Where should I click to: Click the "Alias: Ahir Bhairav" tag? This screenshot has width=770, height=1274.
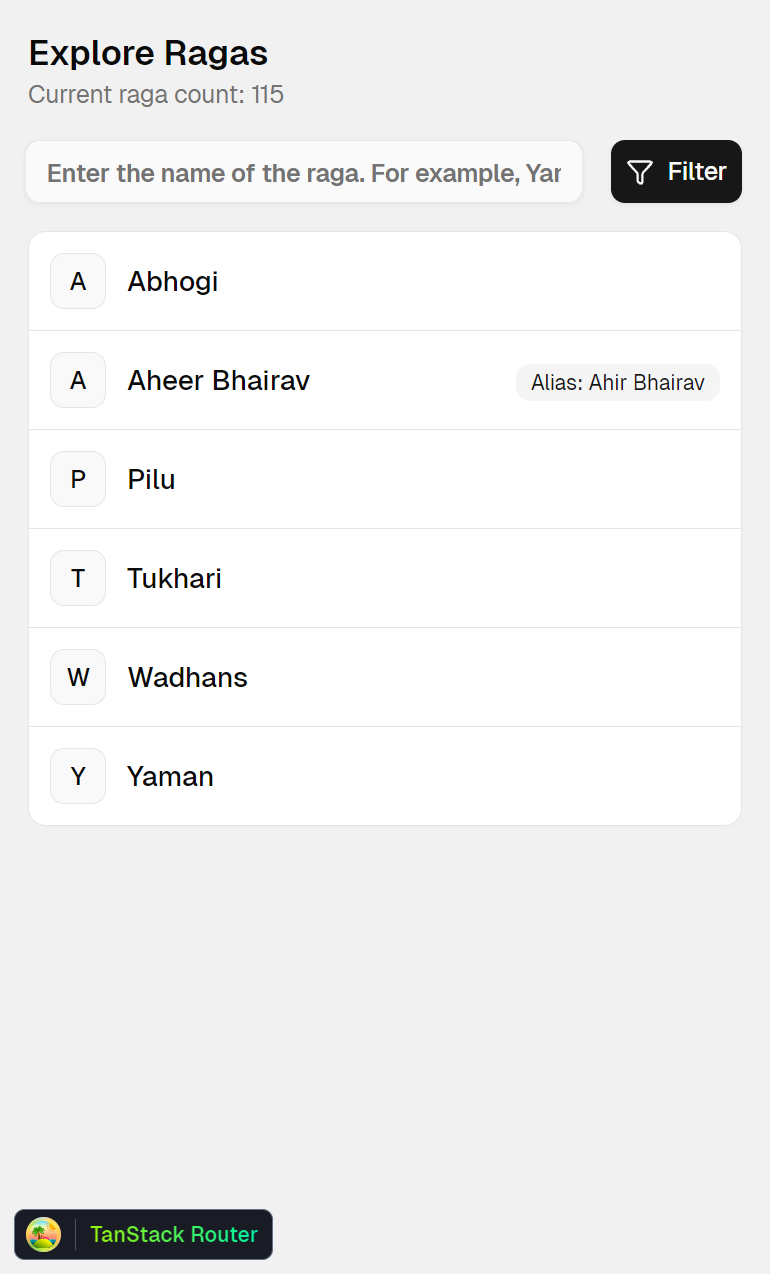click(617, 383)
